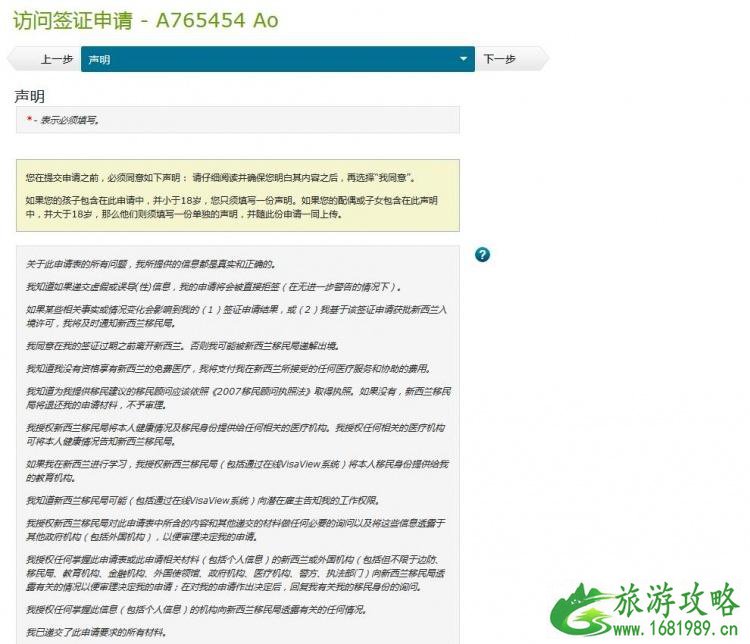Click the statement starting 我知道我没有资格享有新西兰的免费医疗
Viewport: 750px width, 644px height.
pyautogui.click(x=229, y=369)
